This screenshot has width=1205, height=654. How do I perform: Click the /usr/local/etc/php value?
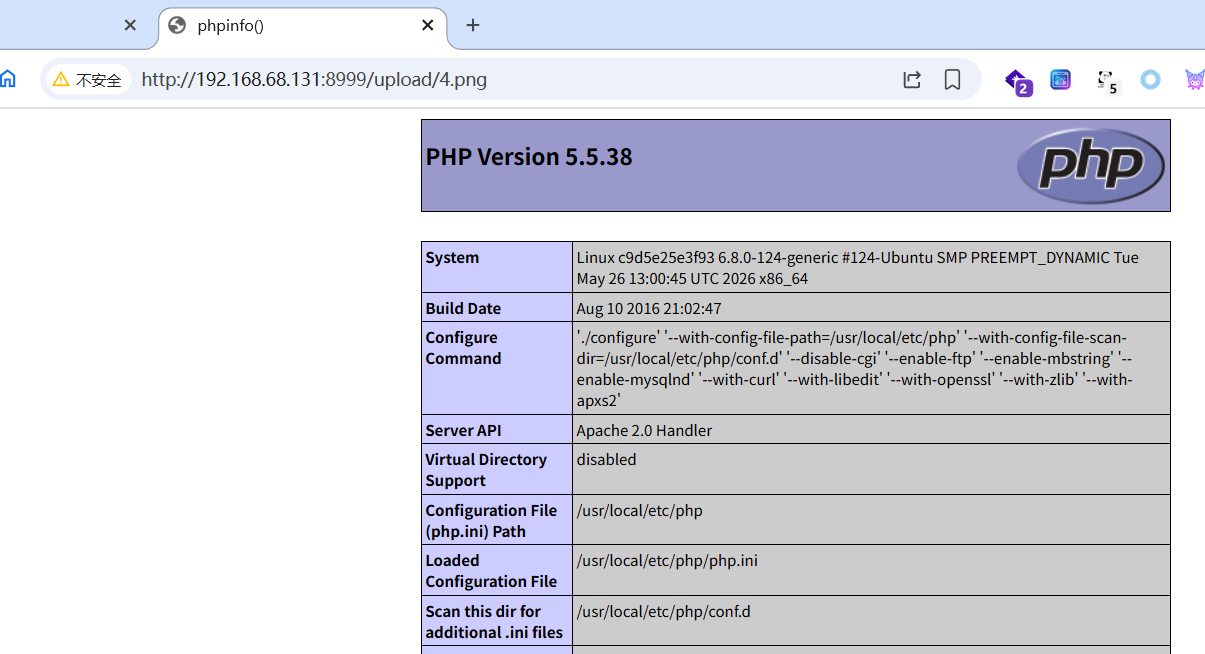(x=639, y=511)
